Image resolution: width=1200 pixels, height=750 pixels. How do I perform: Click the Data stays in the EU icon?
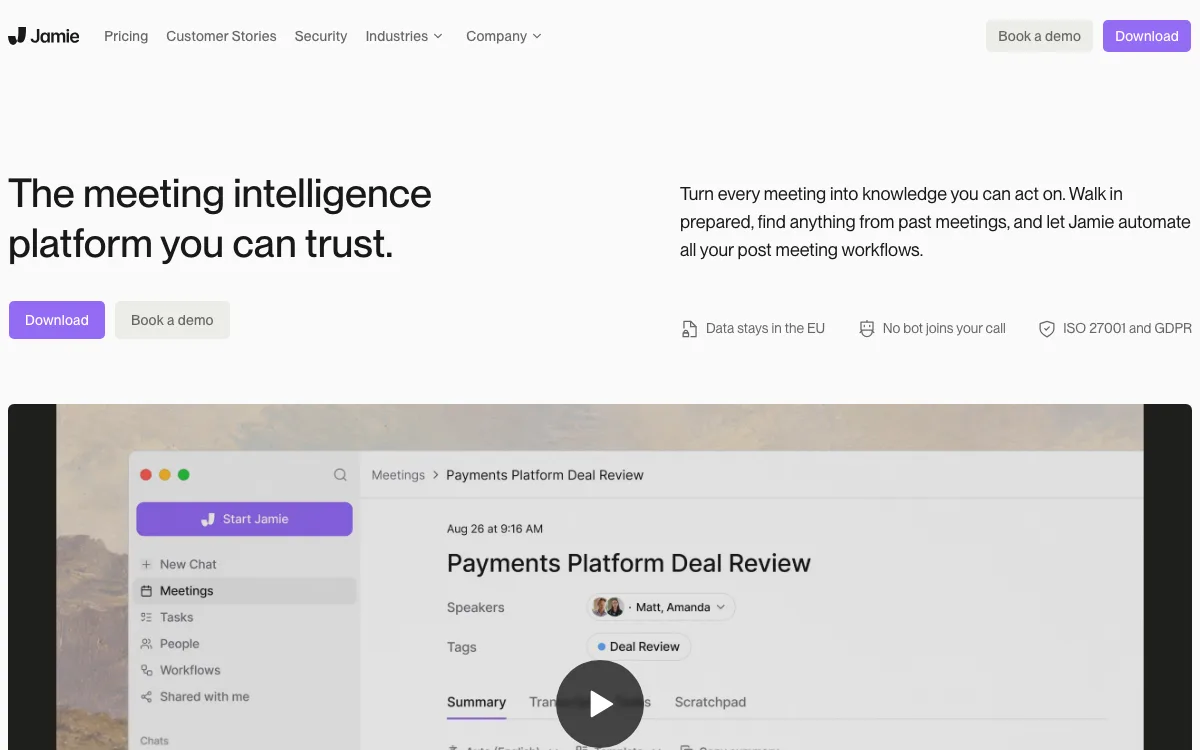coord(689,329)
